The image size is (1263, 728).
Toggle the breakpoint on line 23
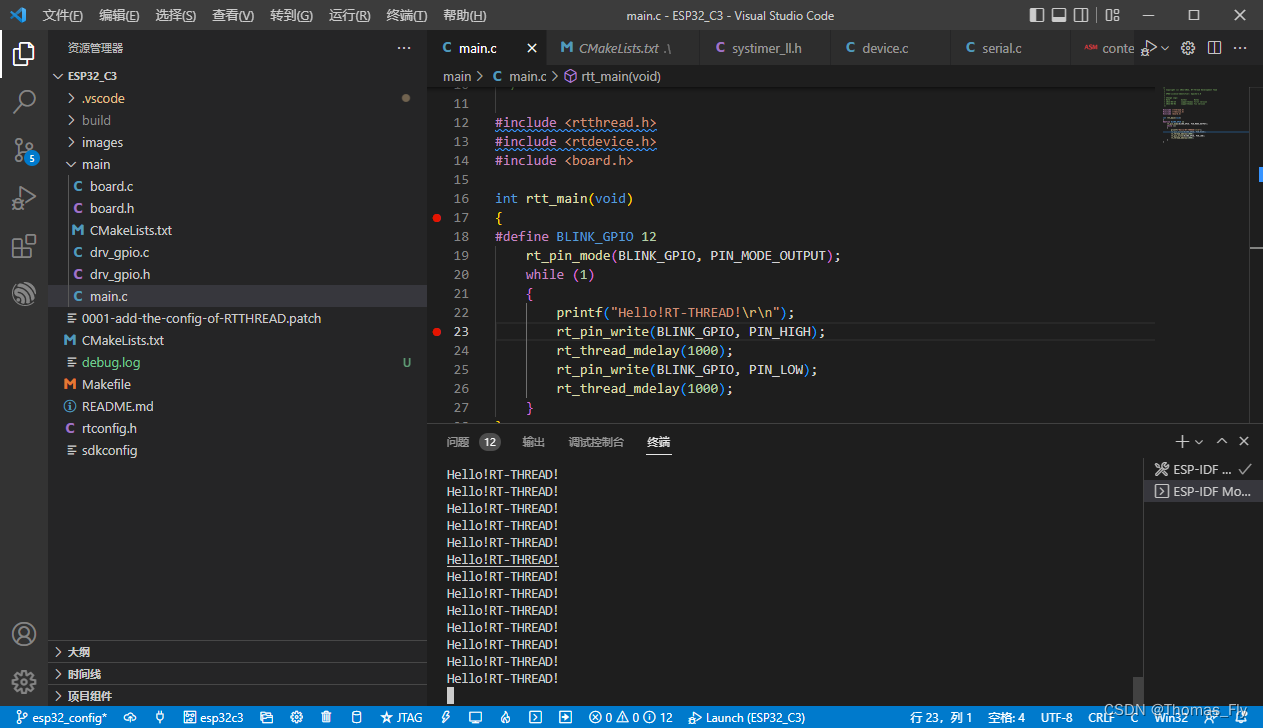(x=436, y=332)
